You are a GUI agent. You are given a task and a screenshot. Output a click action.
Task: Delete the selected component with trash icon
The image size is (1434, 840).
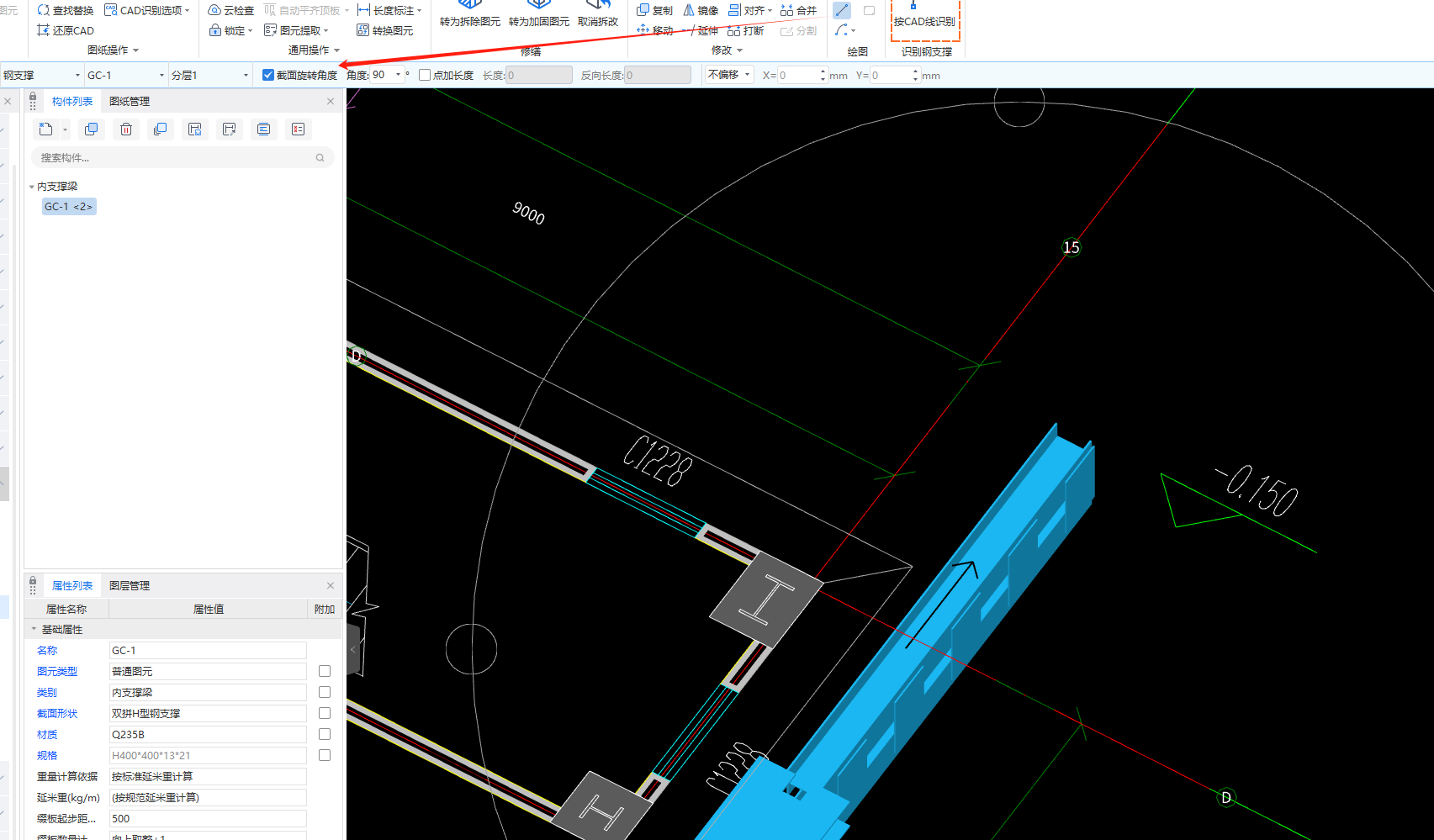point(125,129)
